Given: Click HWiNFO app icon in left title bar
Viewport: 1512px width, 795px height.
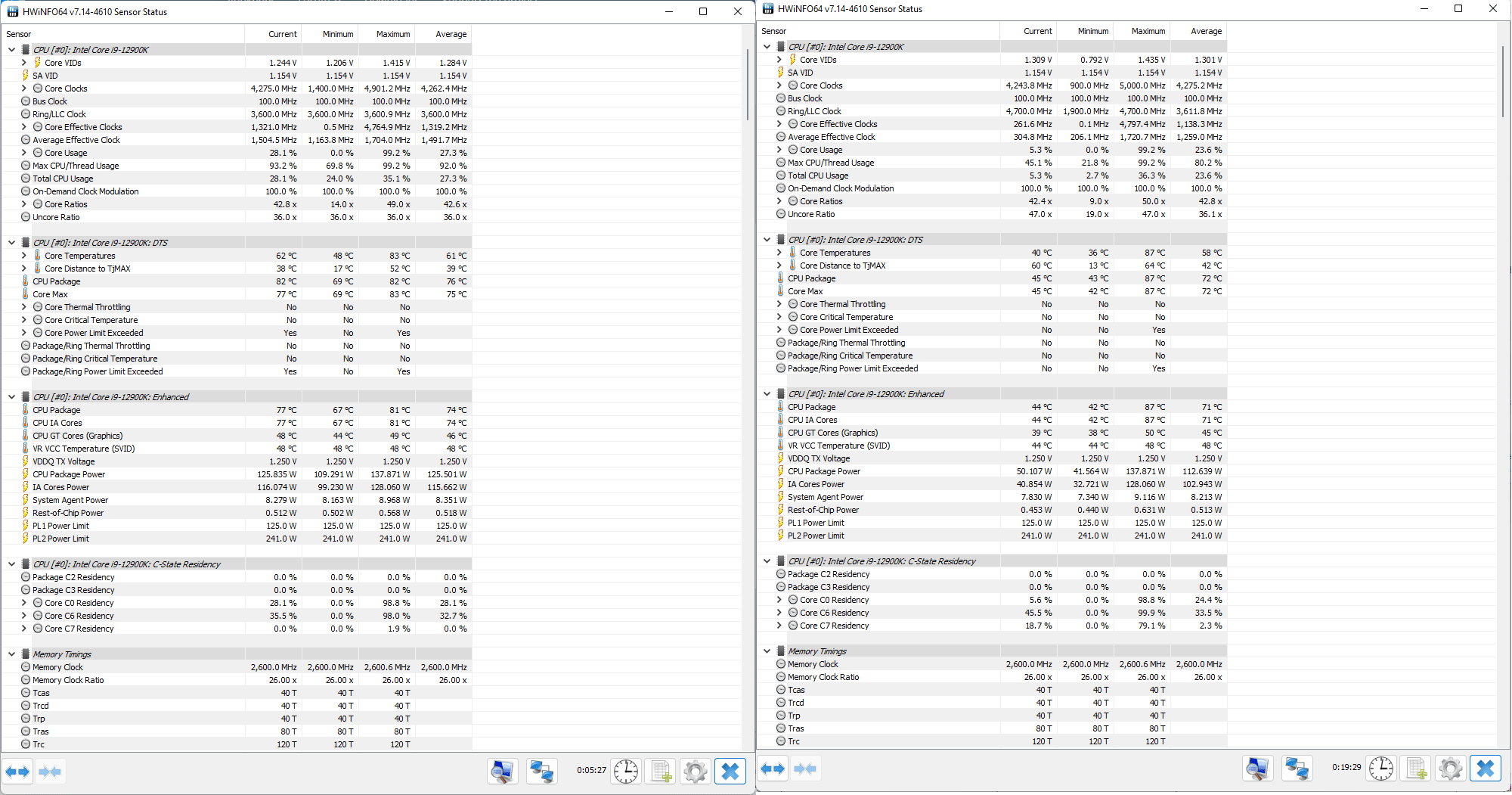Looking at the screenshot, I should [x=13, y=11].
